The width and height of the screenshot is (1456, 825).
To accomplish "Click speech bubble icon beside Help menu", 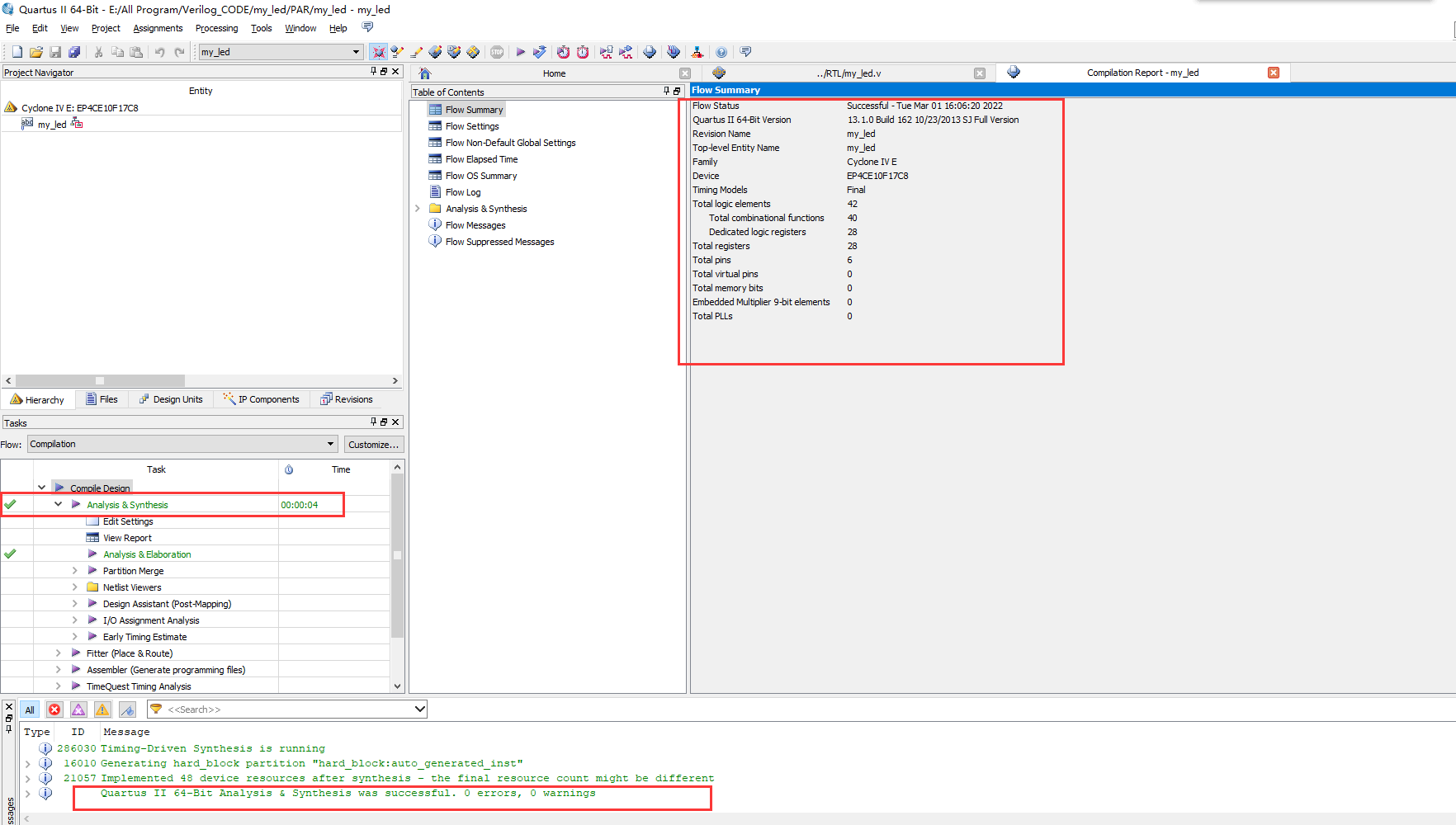I will pyautogui.click(x=368, y=27).
